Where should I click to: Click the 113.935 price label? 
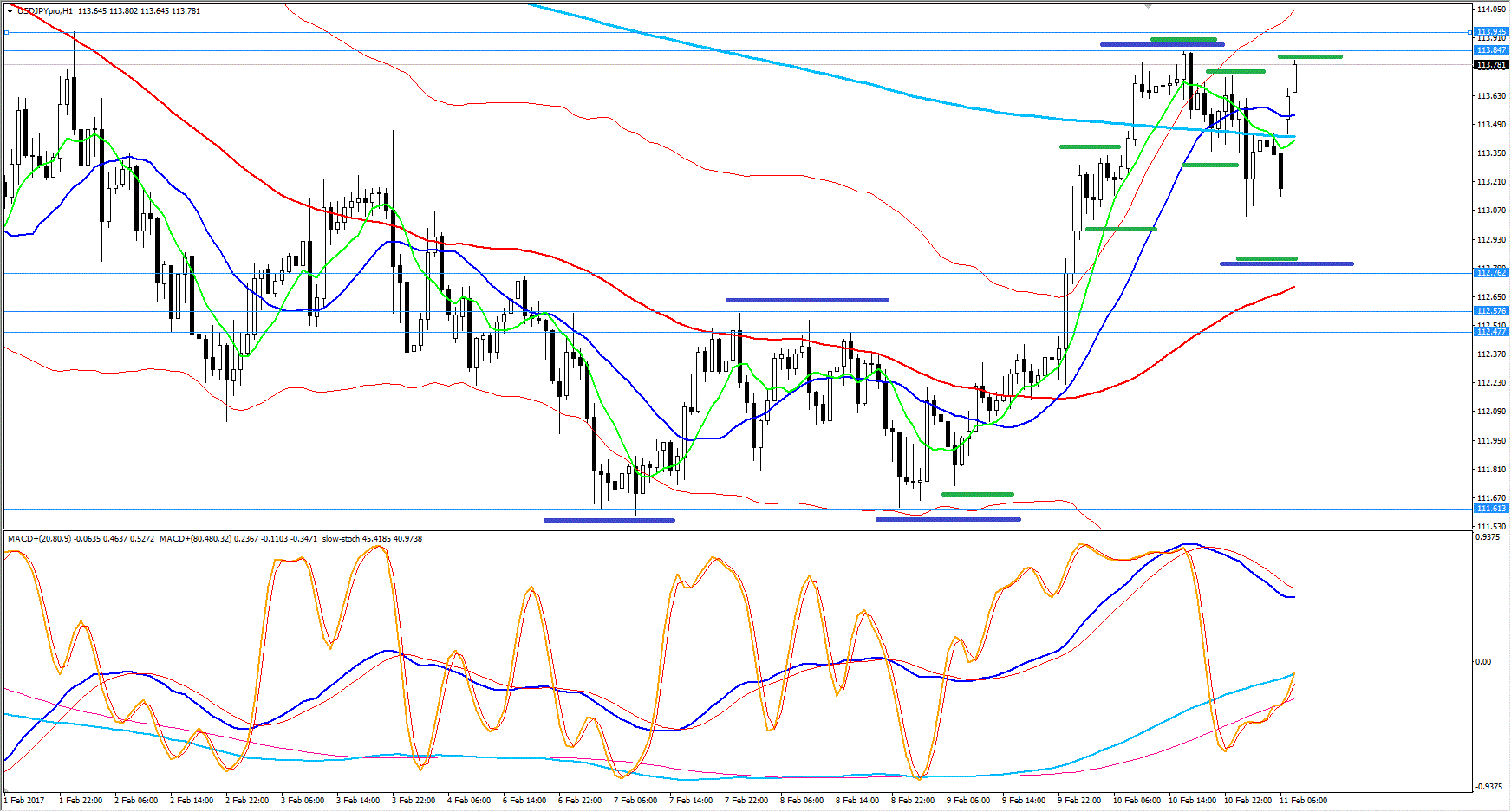pyautogui.click(x=1491, y=32)
